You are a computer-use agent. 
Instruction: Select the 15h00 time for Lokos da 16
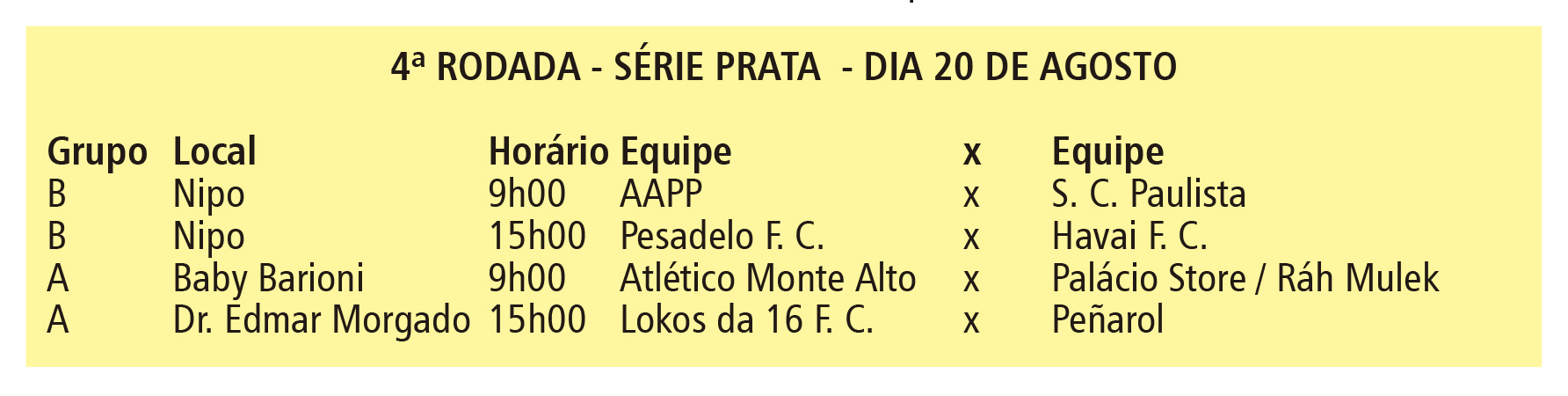tap(537, 320)
